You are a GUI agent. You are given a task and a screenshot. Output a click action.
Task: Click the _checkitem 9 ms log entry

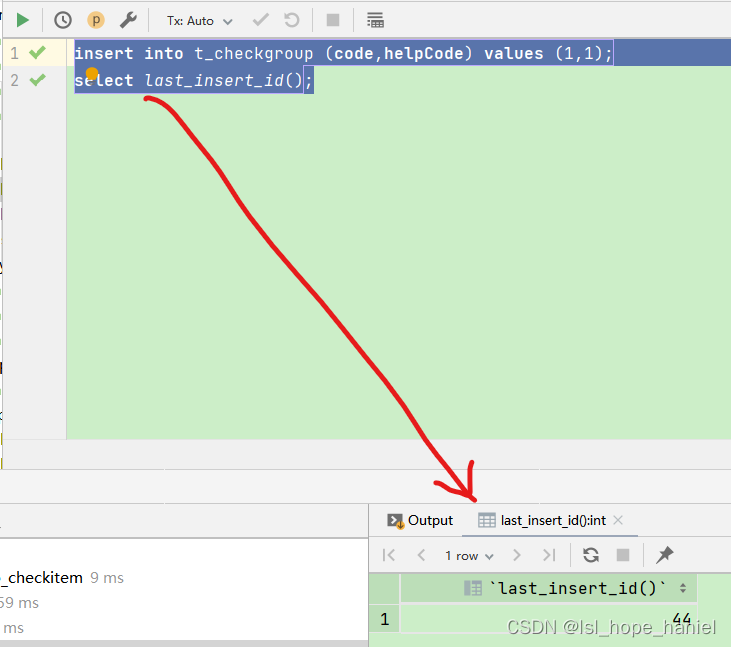coord(62,578)
